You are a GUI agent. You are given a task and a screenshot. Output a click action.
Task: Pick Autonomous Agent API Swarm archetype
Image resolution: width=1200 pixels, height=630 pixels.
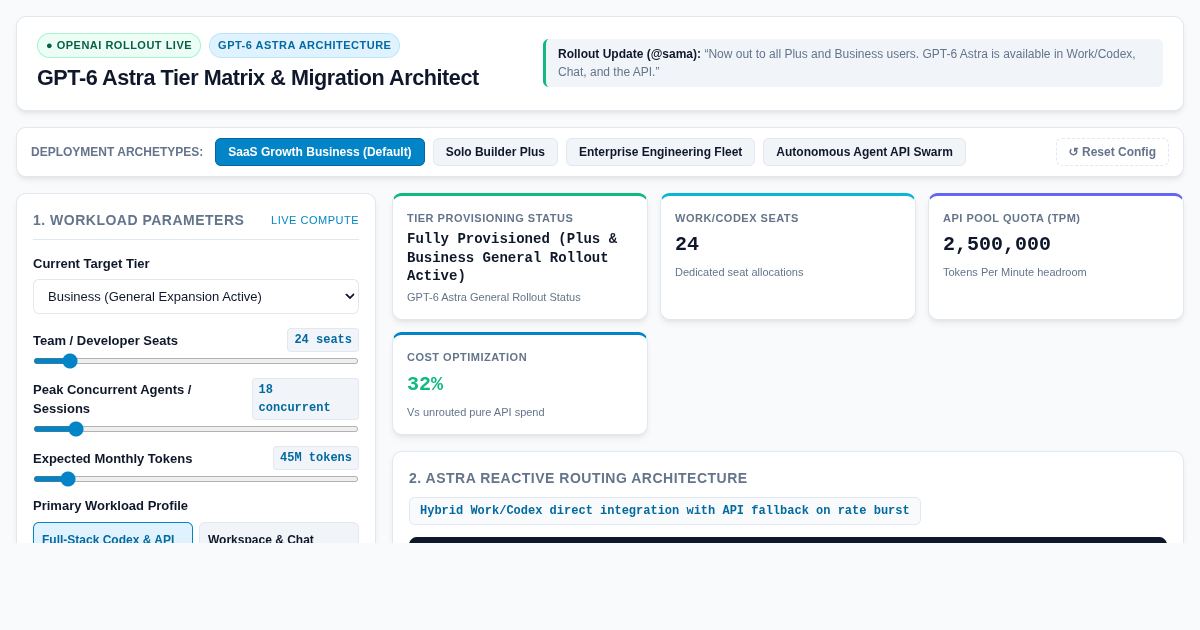click(864, 152)
